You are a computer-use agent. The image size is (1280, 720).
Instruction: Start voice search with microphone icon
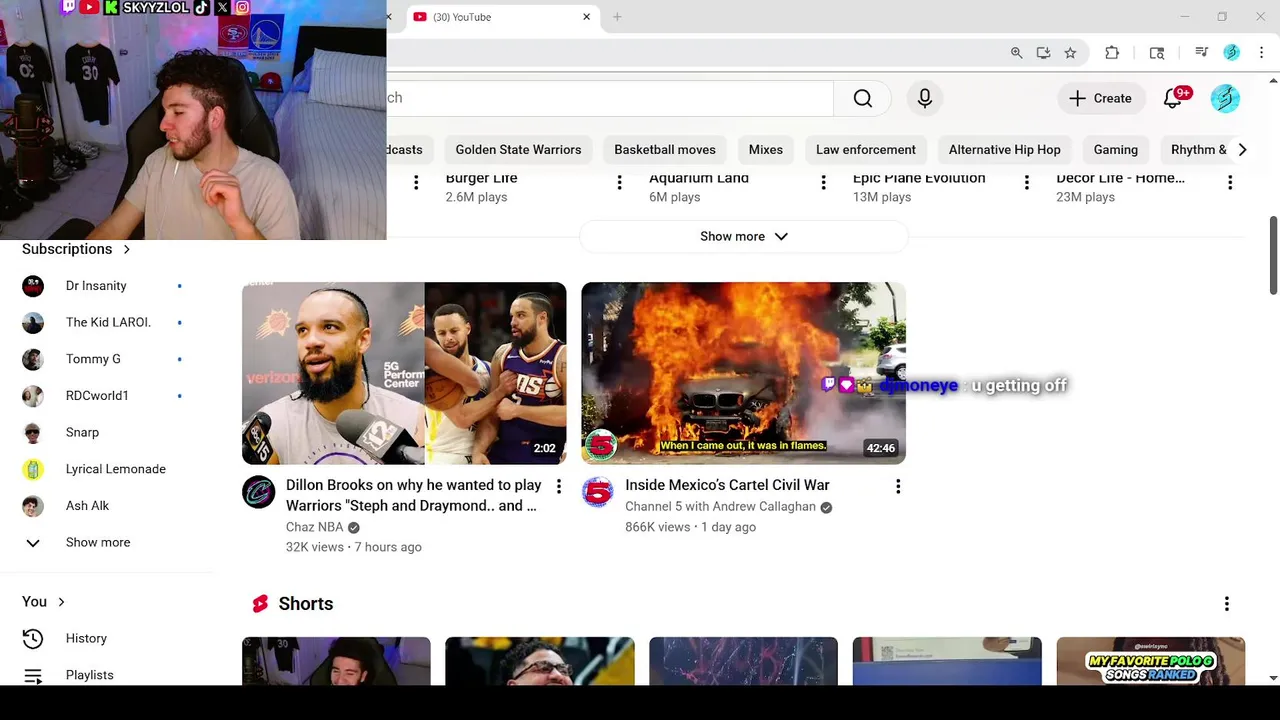925,98
